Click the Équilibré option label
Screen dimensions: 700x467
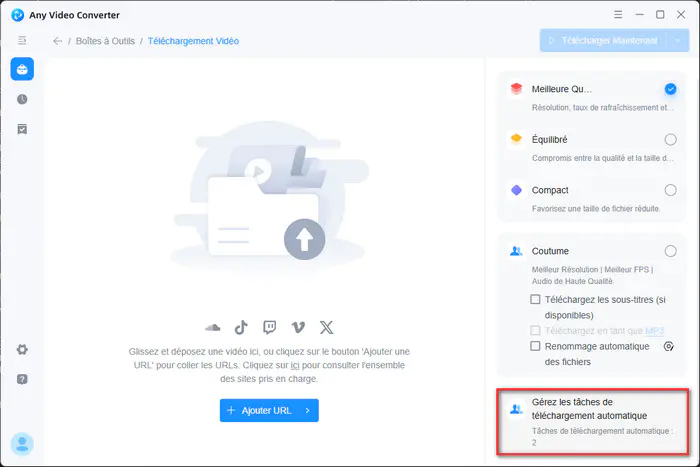549,139
